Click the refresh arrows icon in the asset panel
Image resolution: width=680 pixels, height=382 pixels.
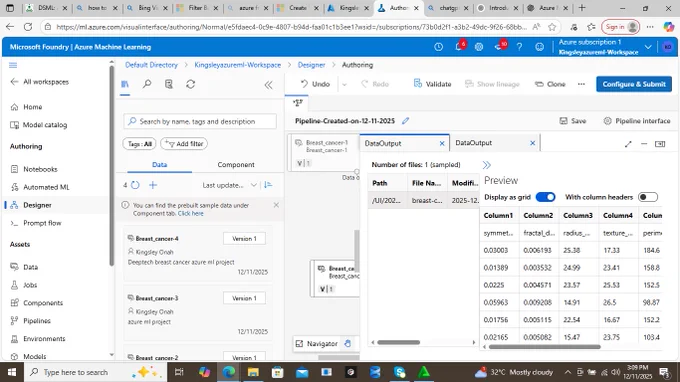point(190,84)
